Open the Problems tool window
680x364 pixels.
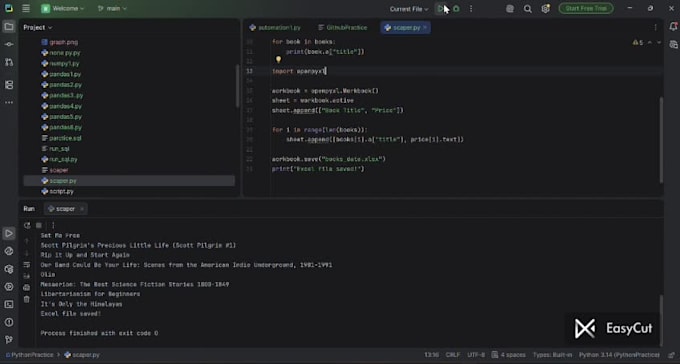coord(9,322)
